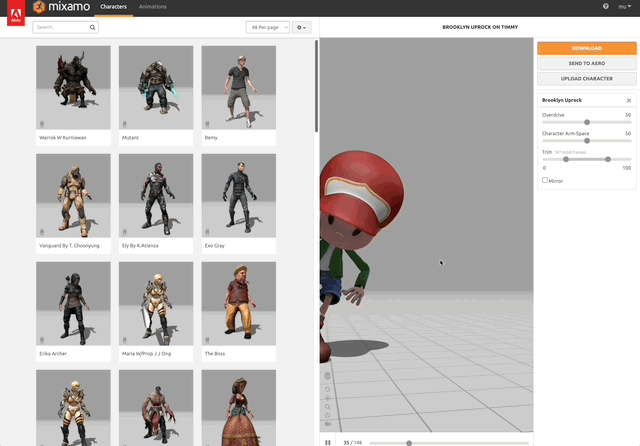Click the Overdrive value 50
This screenshot has height=446, width=640.
pos(628,115)
